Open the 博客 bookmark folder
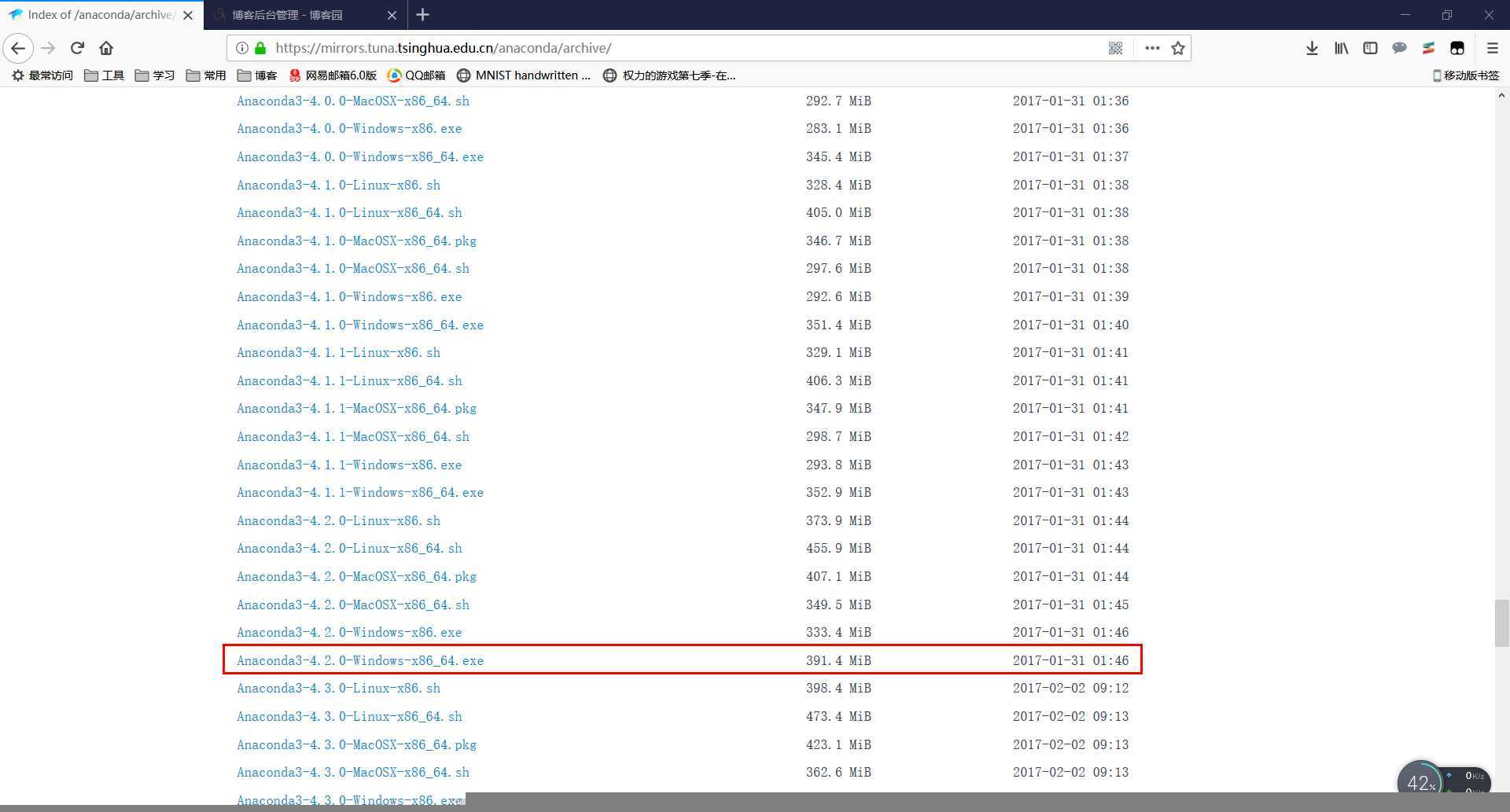This screenshot has height=812, width=1510. click(x=257, y=75)
